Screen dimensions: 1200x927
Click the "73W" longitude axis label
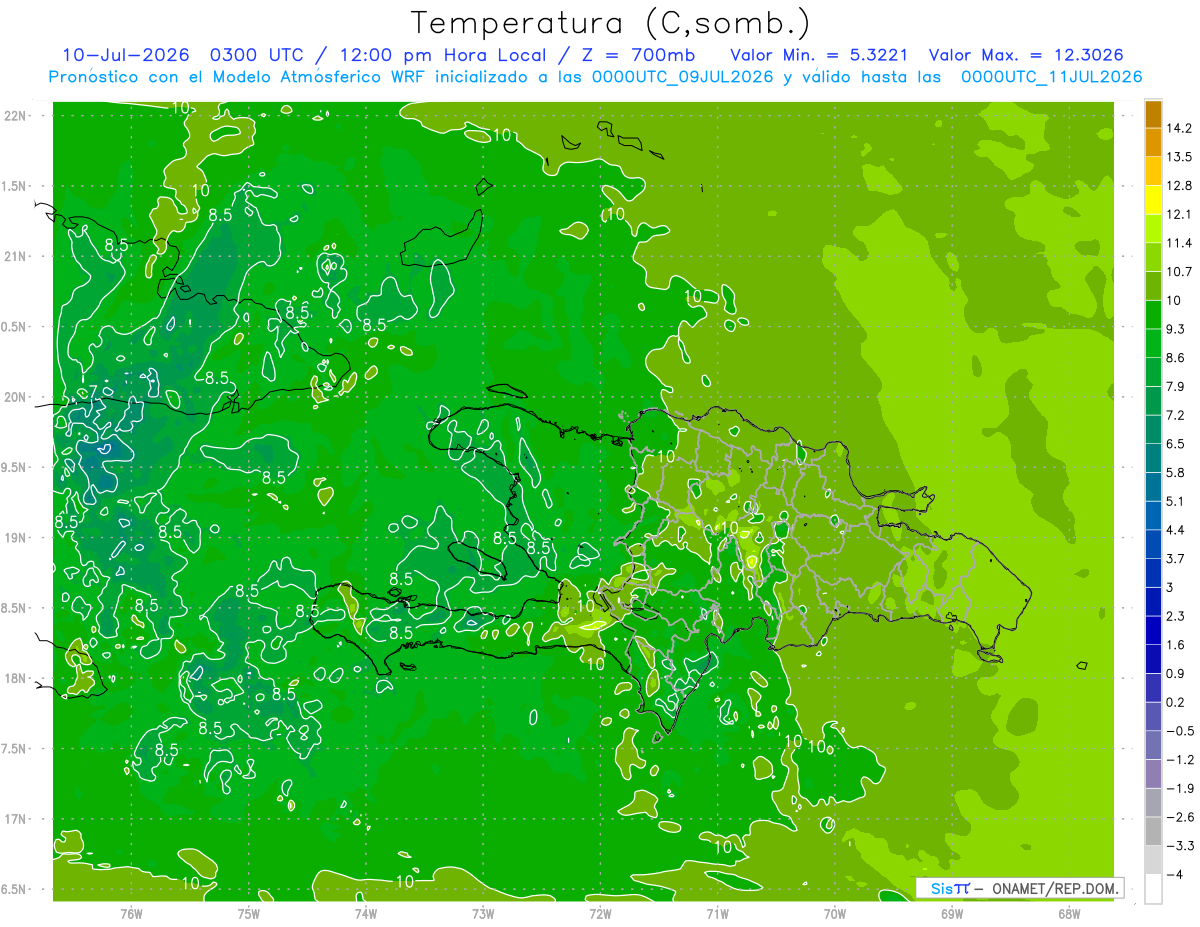point(483,915)
